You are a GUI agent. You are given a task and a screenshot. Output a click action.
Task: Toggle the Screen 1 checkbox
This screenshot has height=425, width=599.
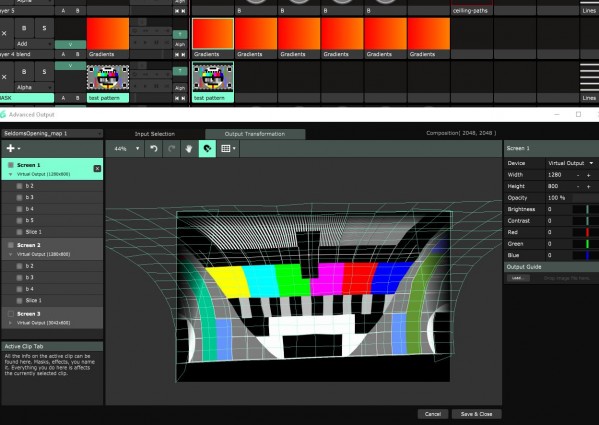coord(11,165)
